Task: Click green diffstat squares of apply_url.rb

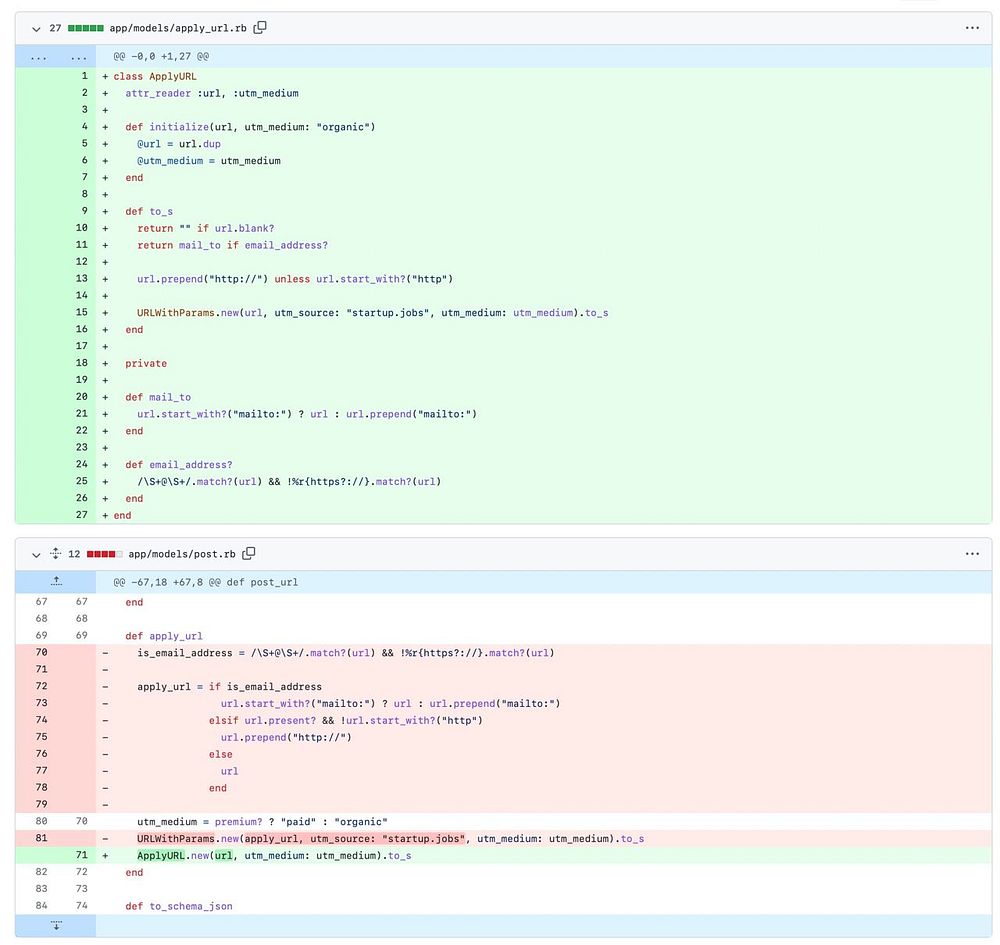Action: (x=85, y=28)
